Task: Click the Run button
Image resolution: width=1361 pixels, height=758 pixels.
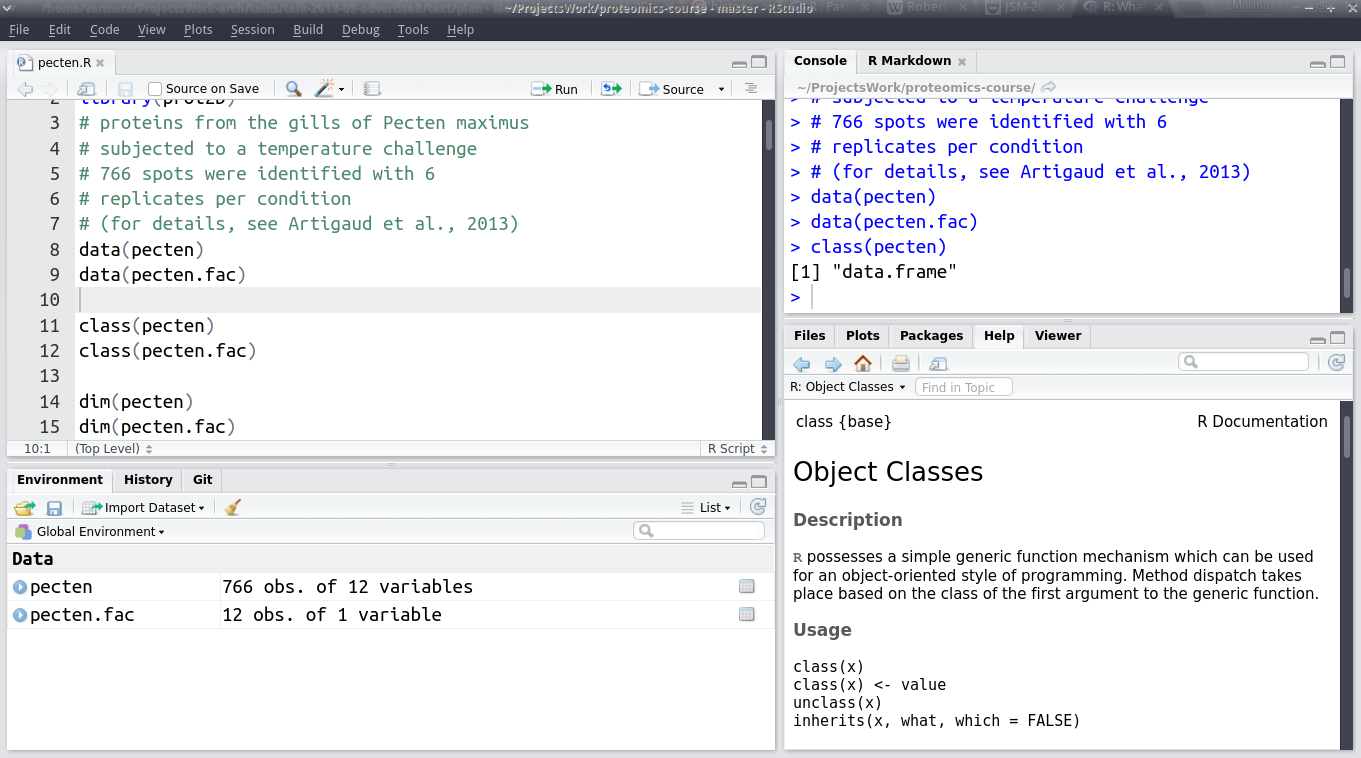Action: [x=555, y=89]
